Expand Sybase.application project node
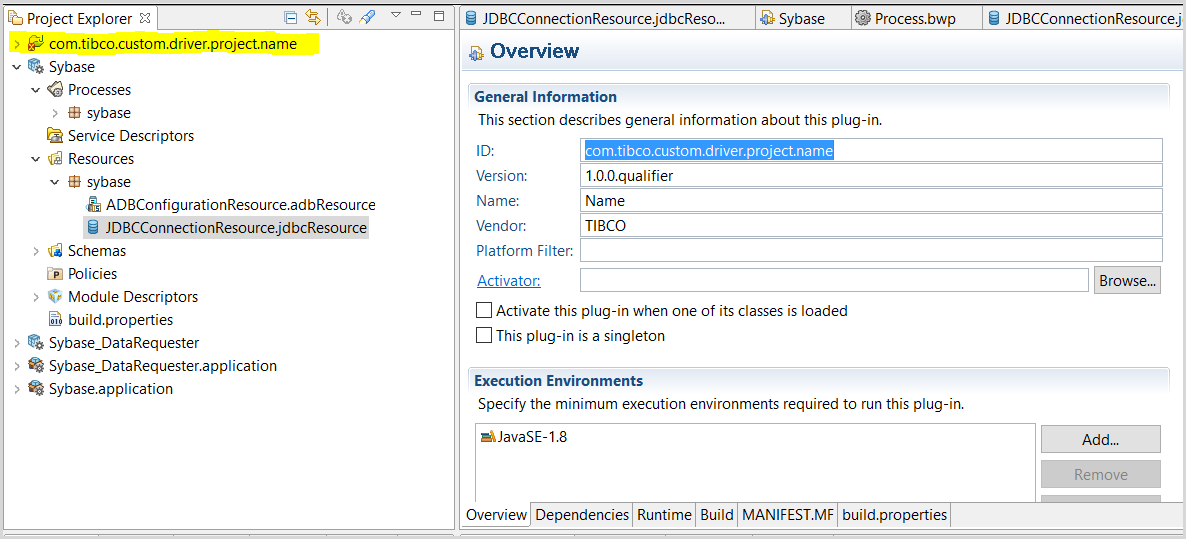The image size is (1186, 539). click(x=17, y=389)
